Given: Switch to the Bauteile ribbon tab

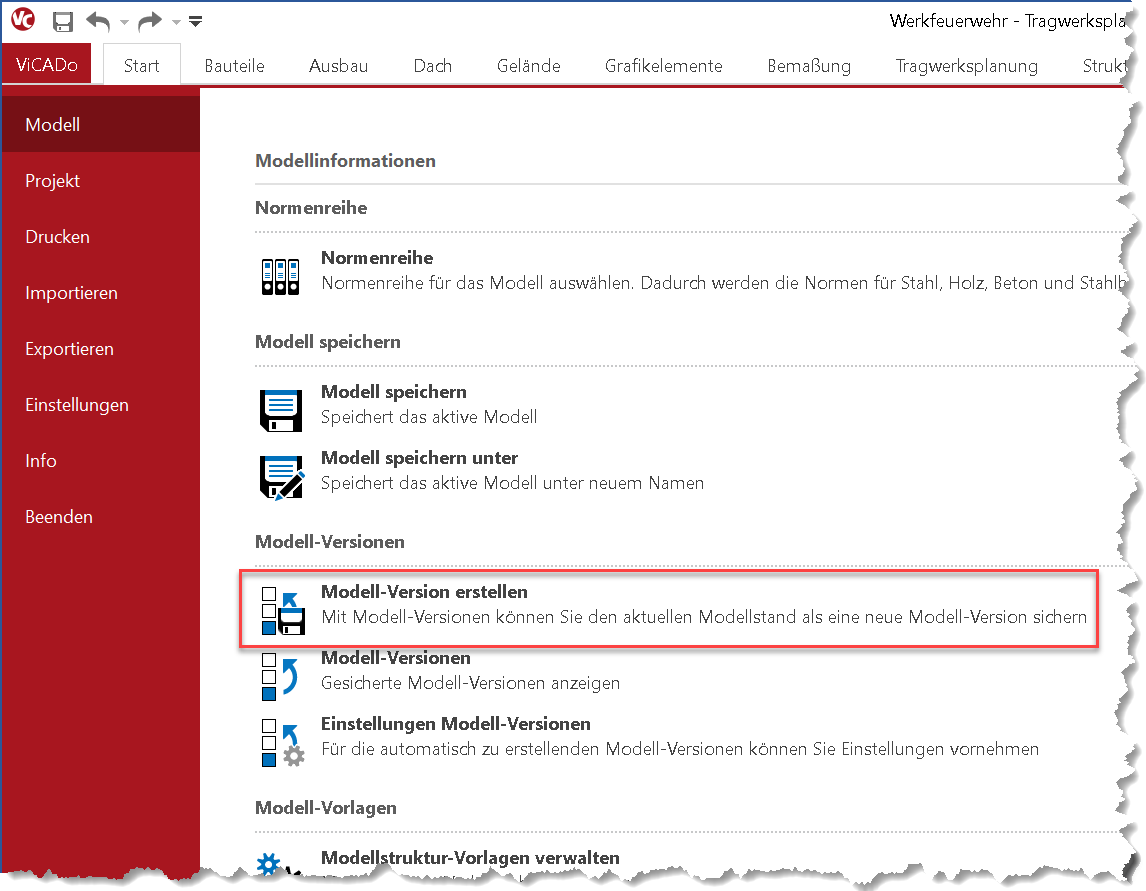Looking at the screenshot, I should click(x=234, y=66).
